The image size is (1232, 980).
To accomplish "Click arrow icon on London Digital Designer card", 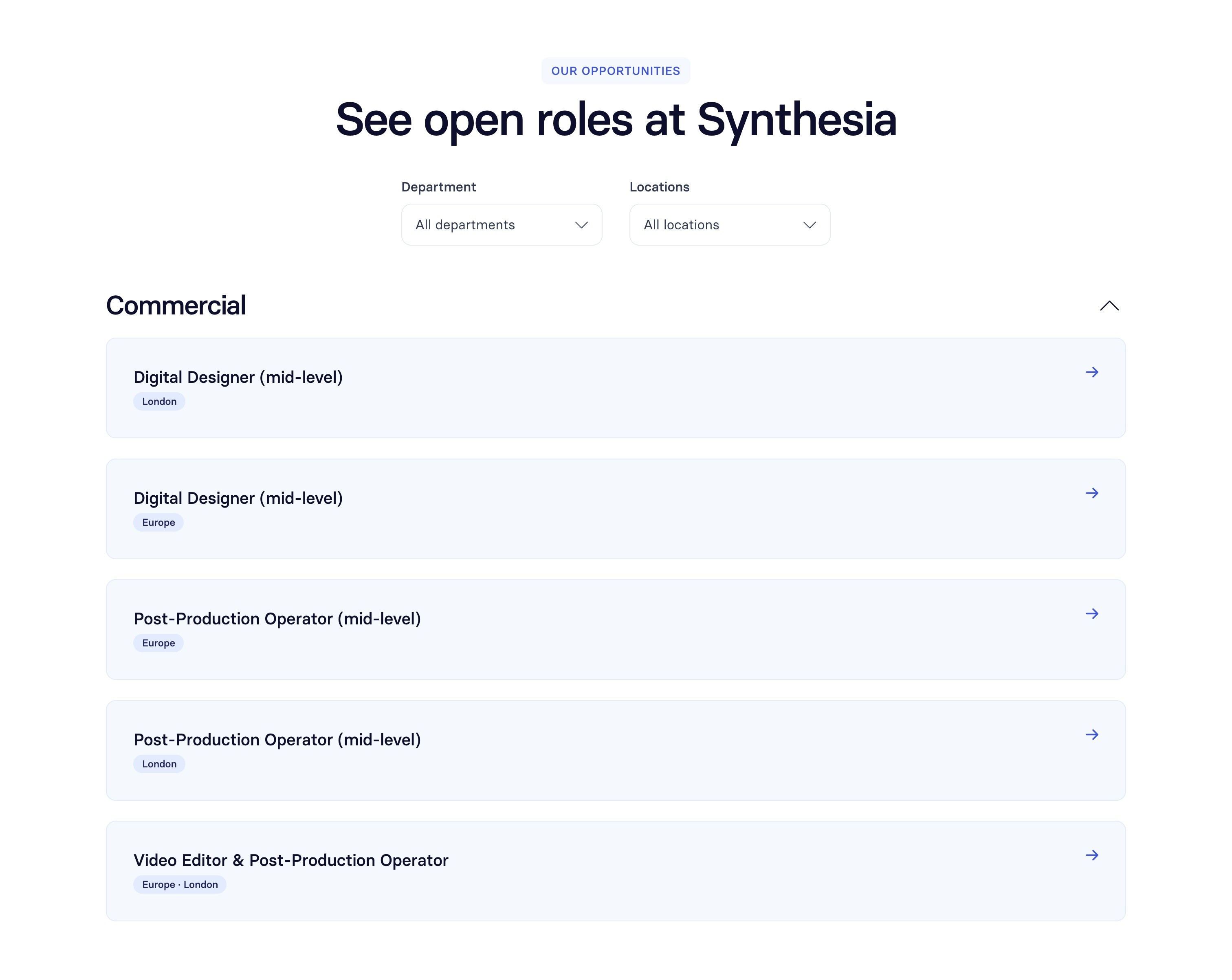I will click(1091, 372).
